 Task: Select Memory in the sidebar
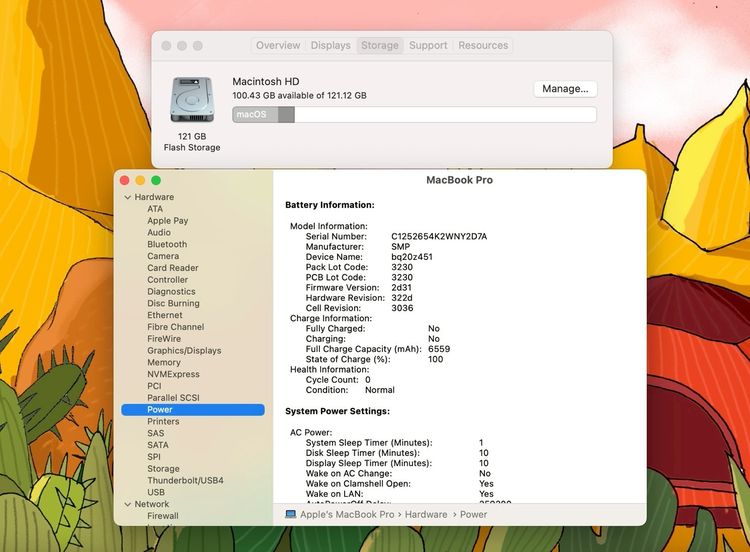164,363
